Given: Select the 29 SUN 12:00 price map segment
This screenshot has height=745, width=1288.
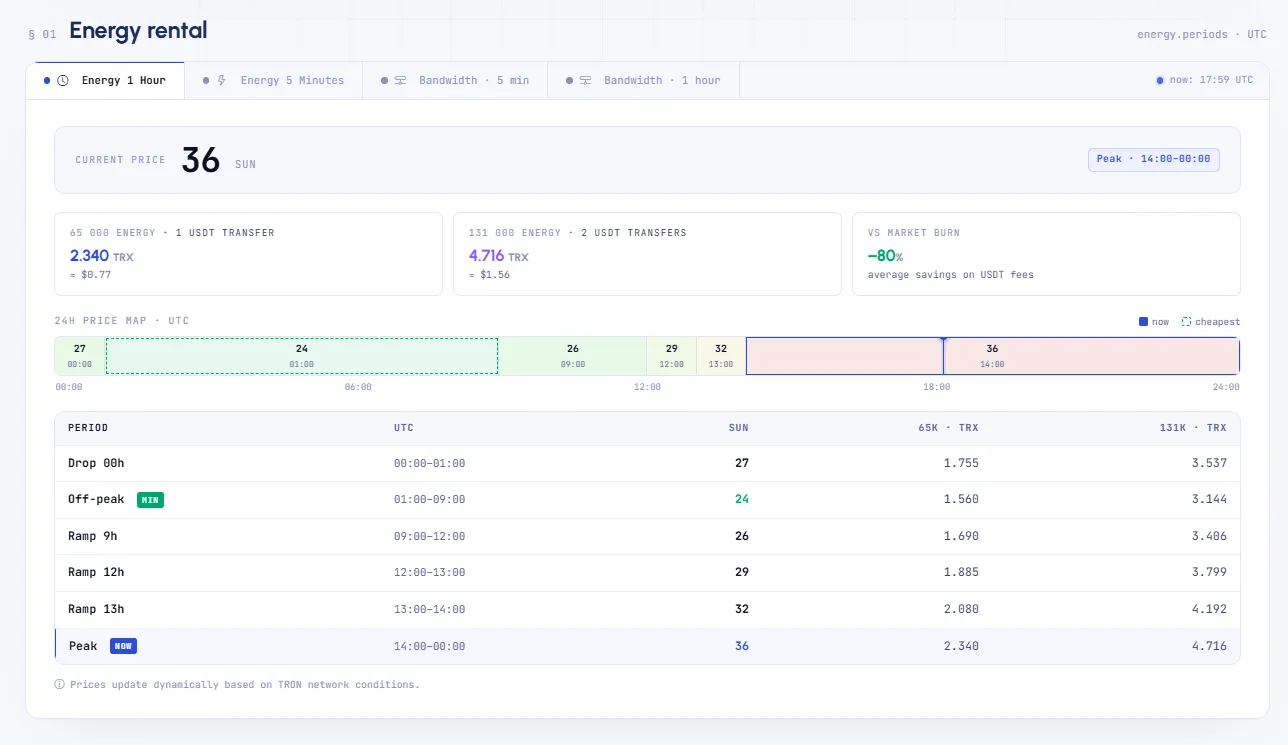Looking at the screenshot, I should pyautogui.click(x=671, y=356).
